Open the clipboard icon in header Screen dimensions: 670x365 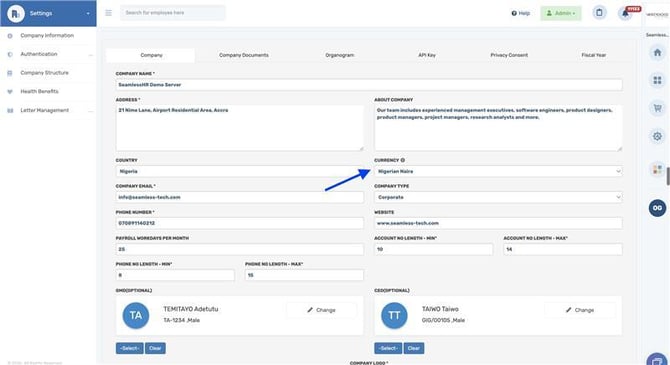coord(599,12)
